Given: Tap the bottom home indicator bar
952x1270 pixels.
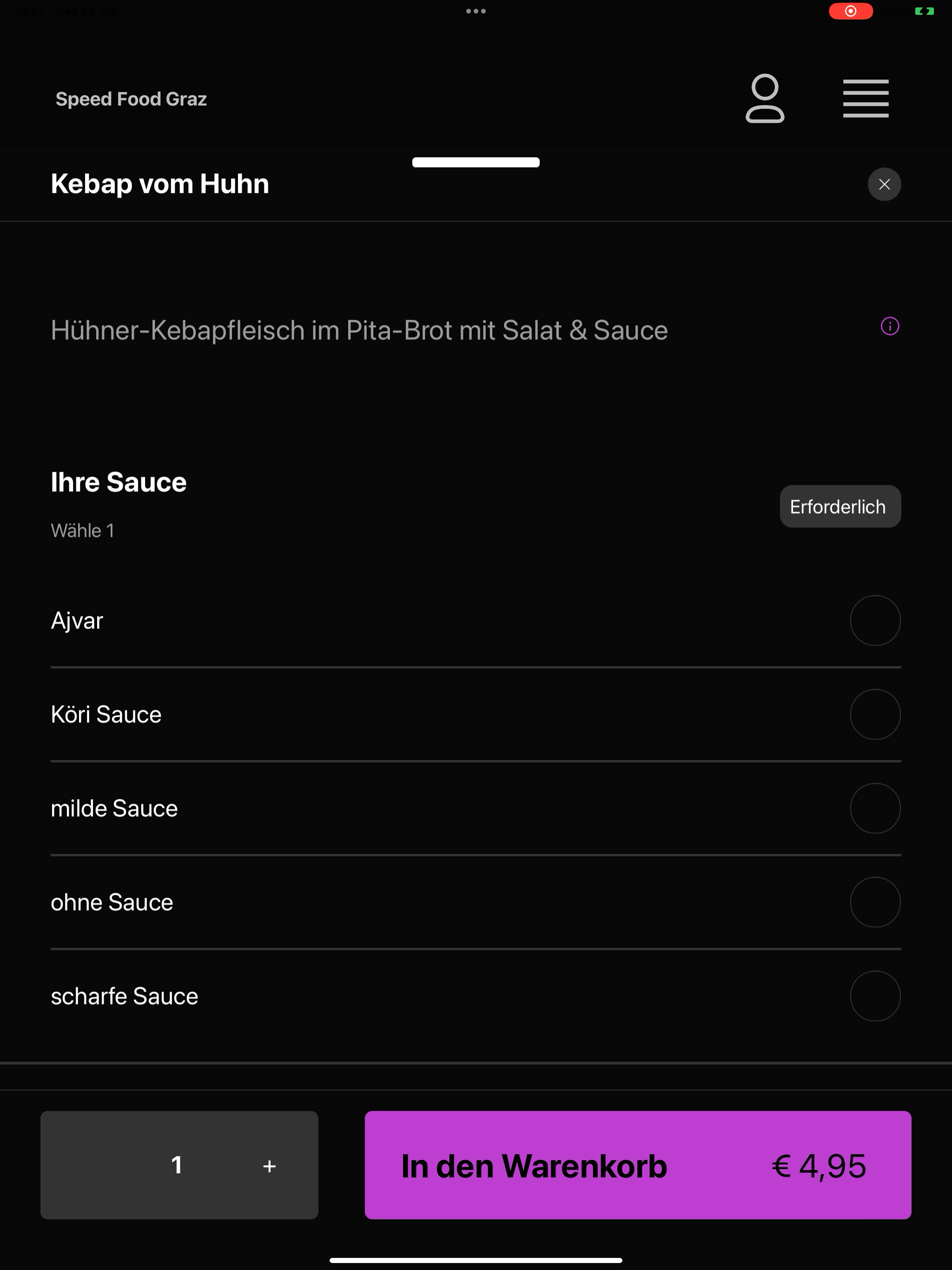Looking at the screenshot, I should [476, 1261].
